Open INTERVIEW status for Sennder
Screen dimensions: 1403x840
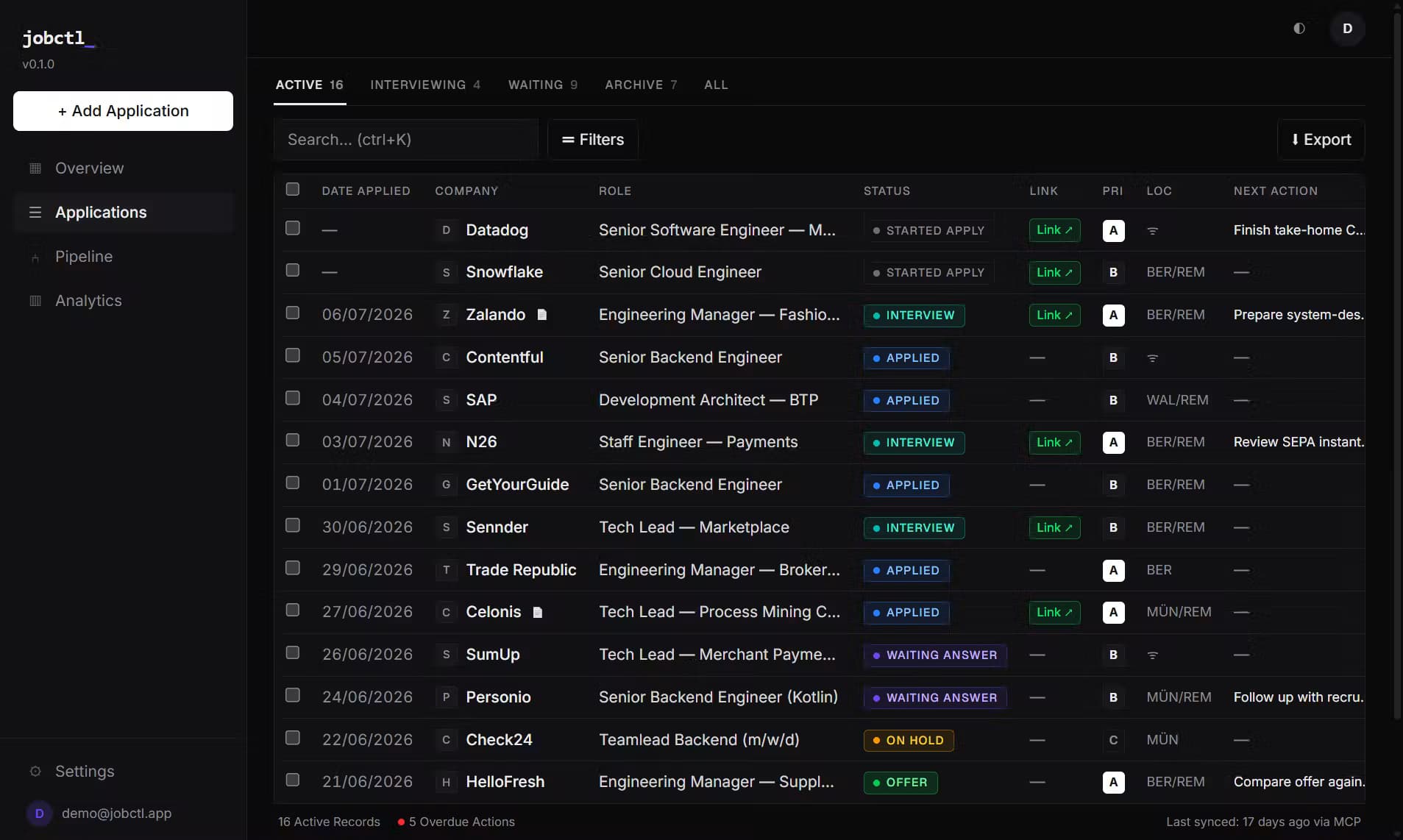click(x=914, y=528)
